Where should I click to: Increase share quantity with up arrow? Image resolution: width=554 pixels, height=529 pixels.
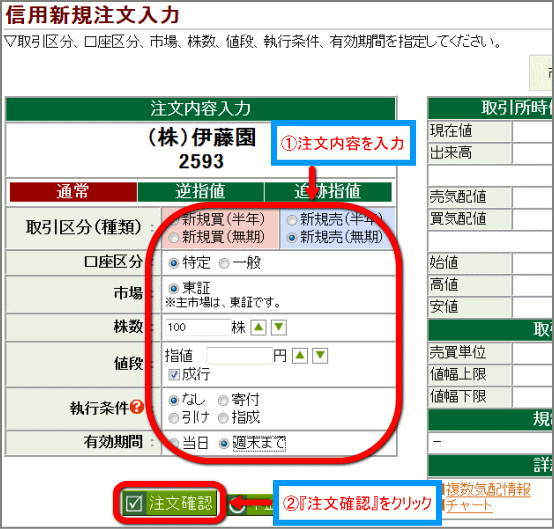(259, 328)
